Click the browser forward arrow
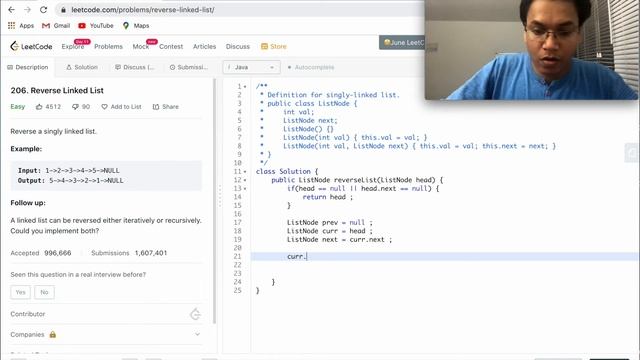 pyautogui.click(x=27, y=9)
